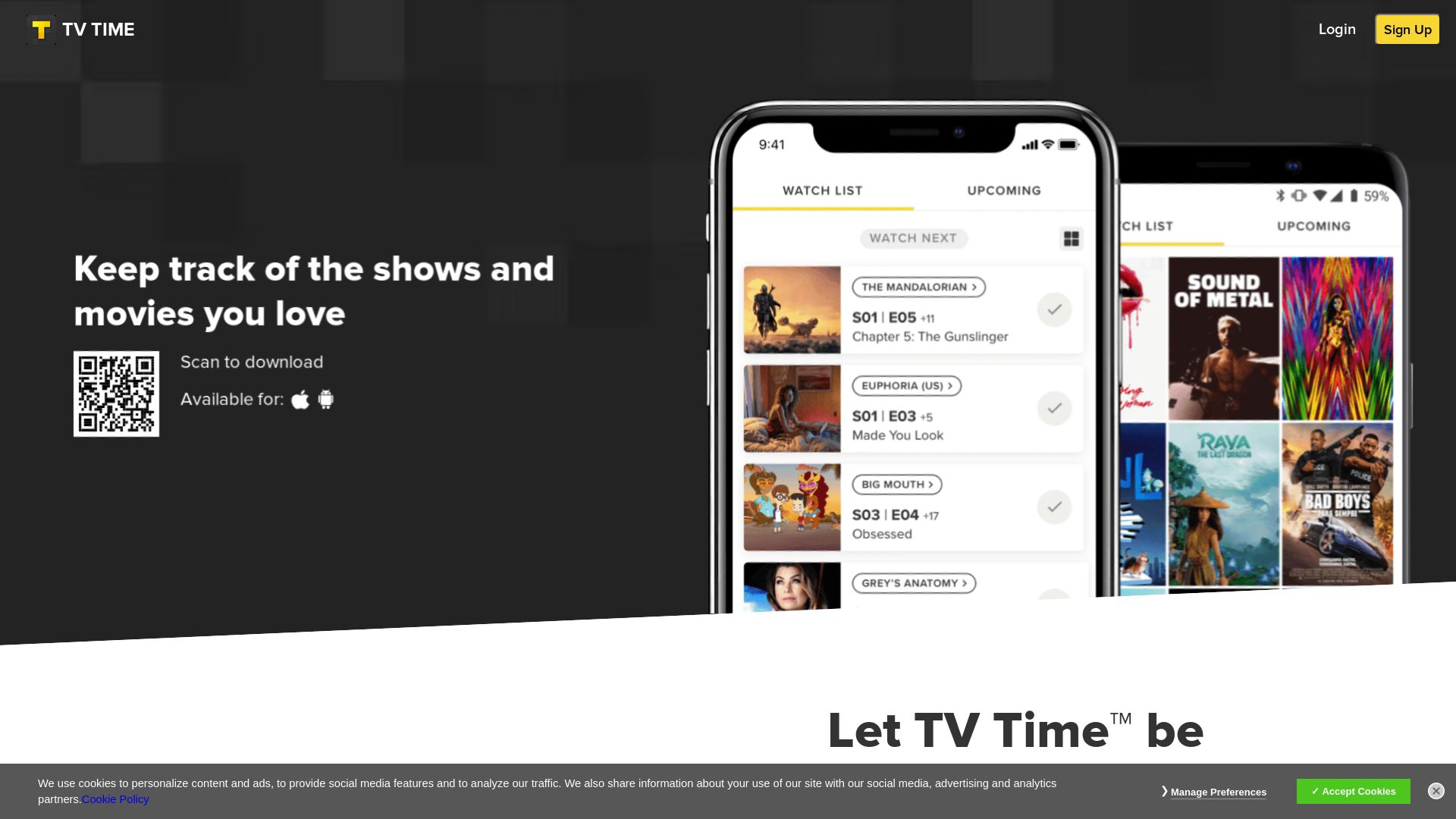Select the UPCOMING tab
Image resolution: width=1456 pixels, height=819 pixels.
(x=1003, y=190)
